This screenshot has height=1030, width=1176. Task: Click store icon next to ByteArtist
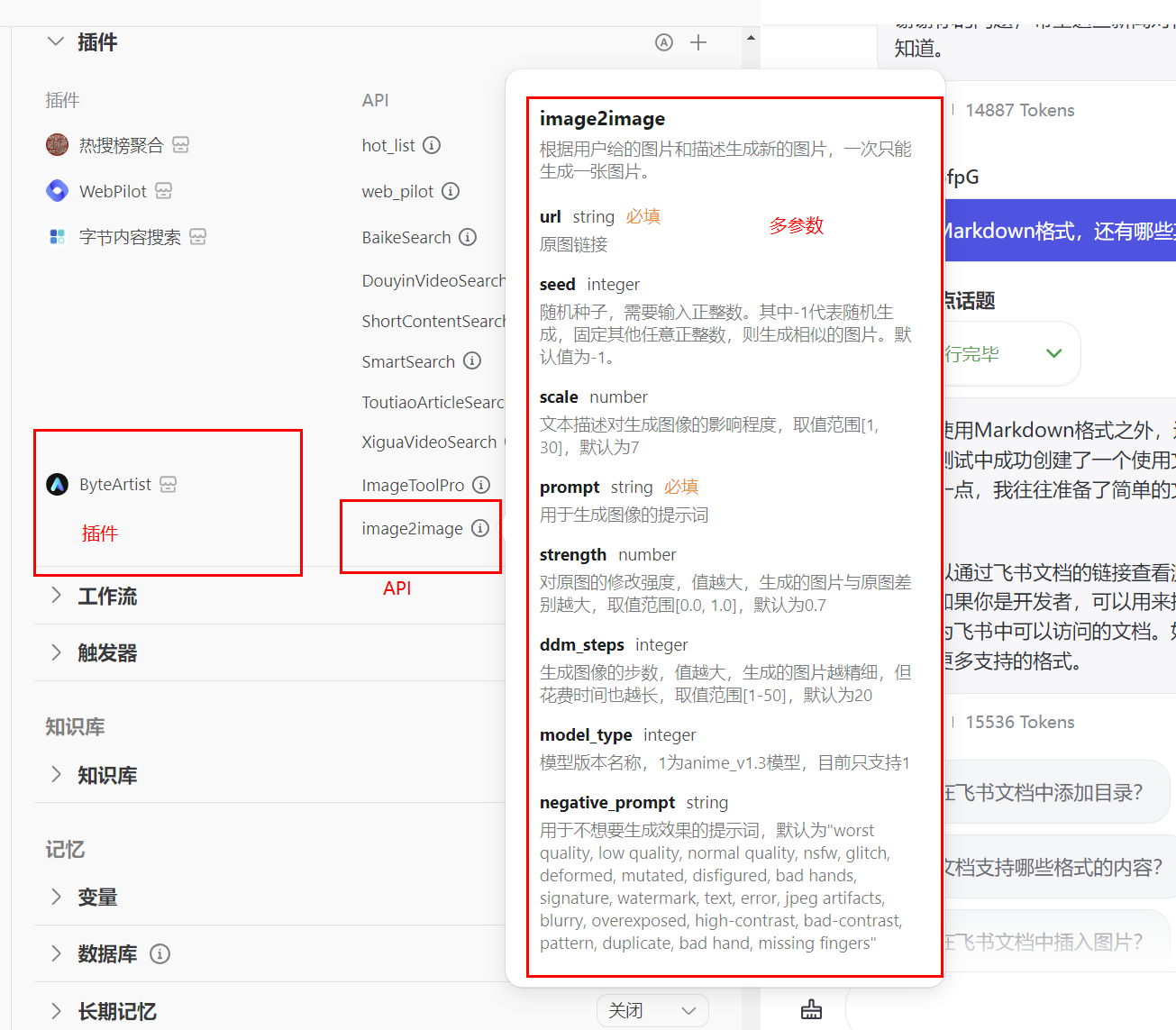click(x=169, y=484)
